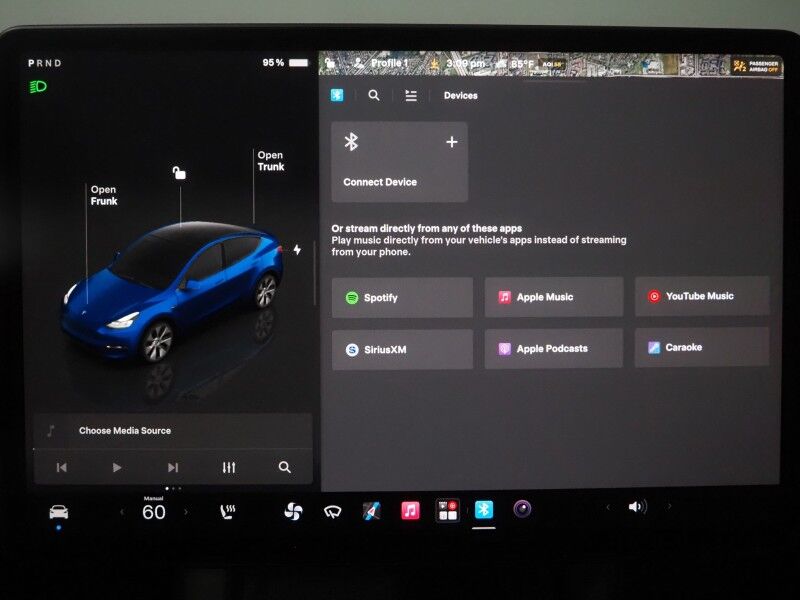Open the Trunk
Screen dimensions: 800x600
tap(270, 161)
